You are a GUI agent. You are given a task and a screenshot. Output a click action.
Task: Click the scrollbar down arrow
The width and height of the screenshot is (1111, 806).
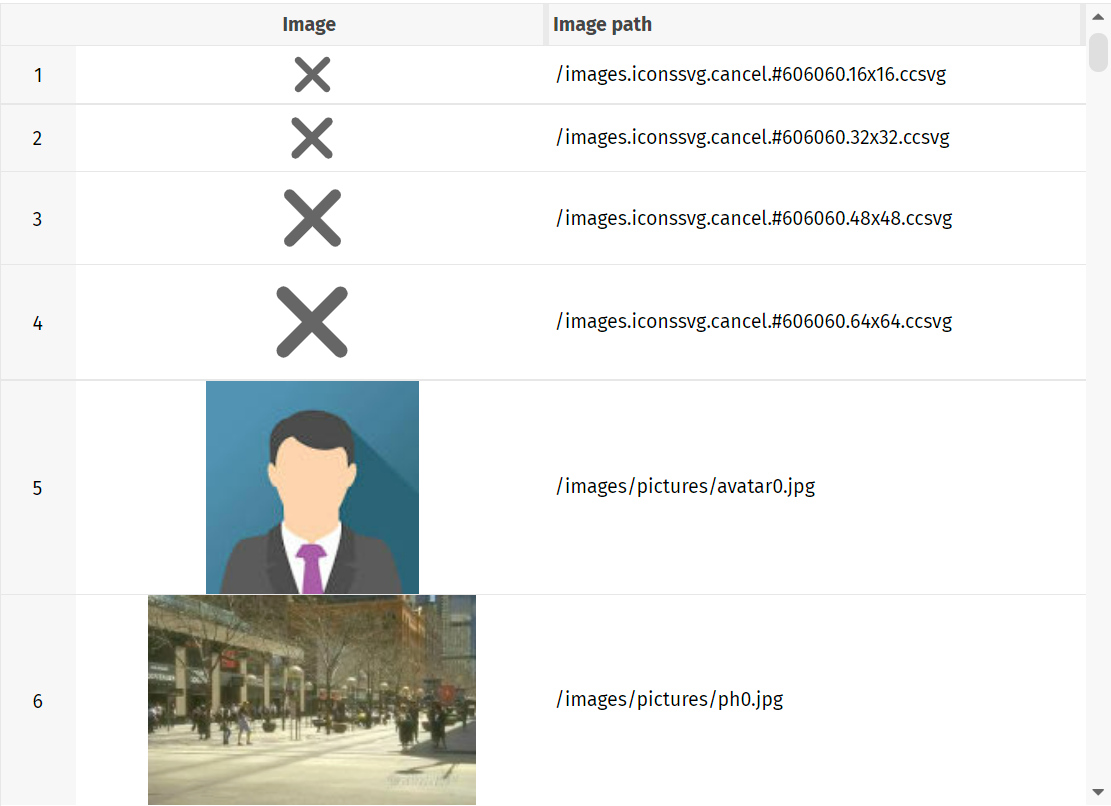click(x=1098, y=792)
